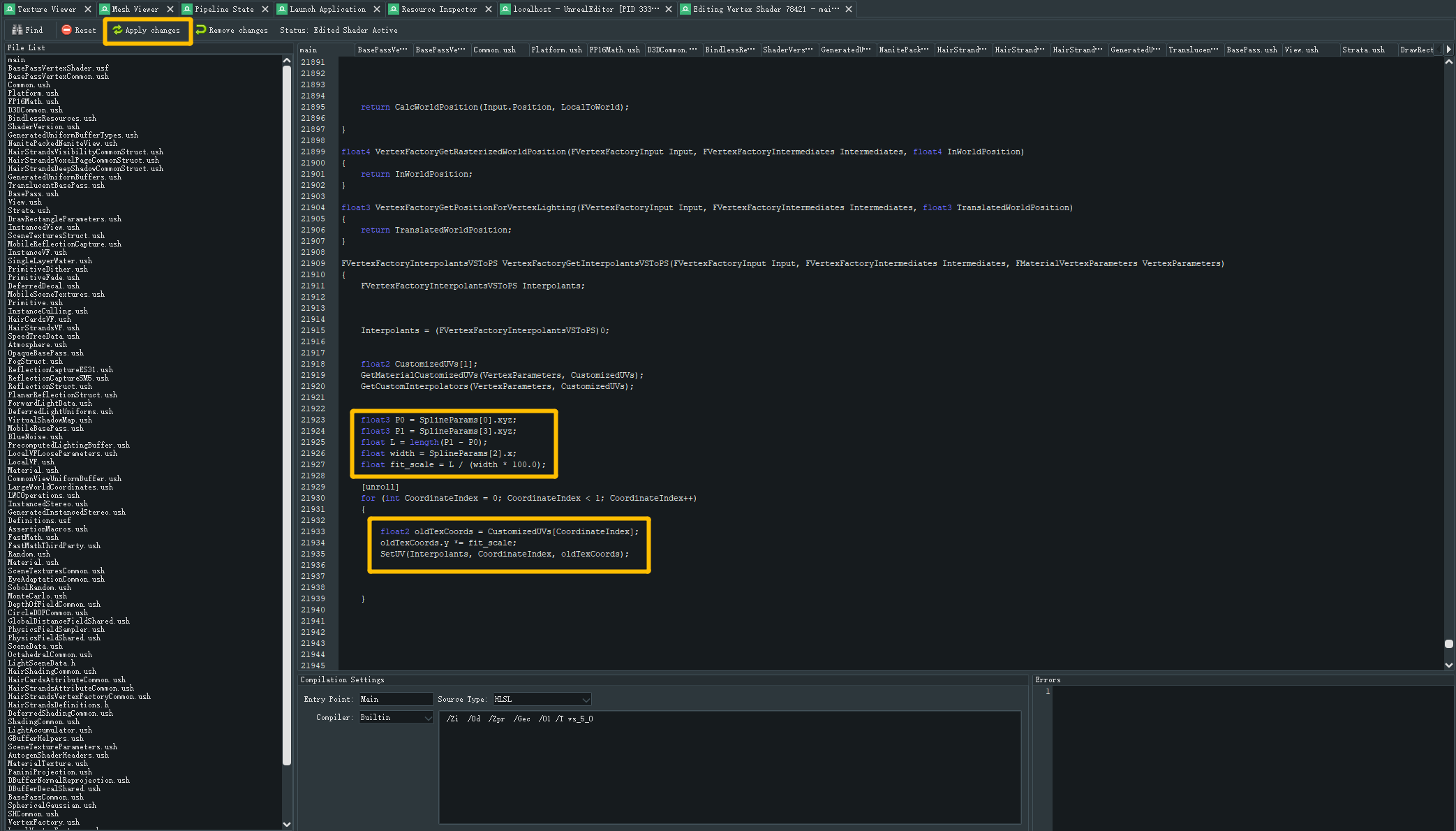
Task: Click the Find binoculars icon
Action: coord(17,30)
